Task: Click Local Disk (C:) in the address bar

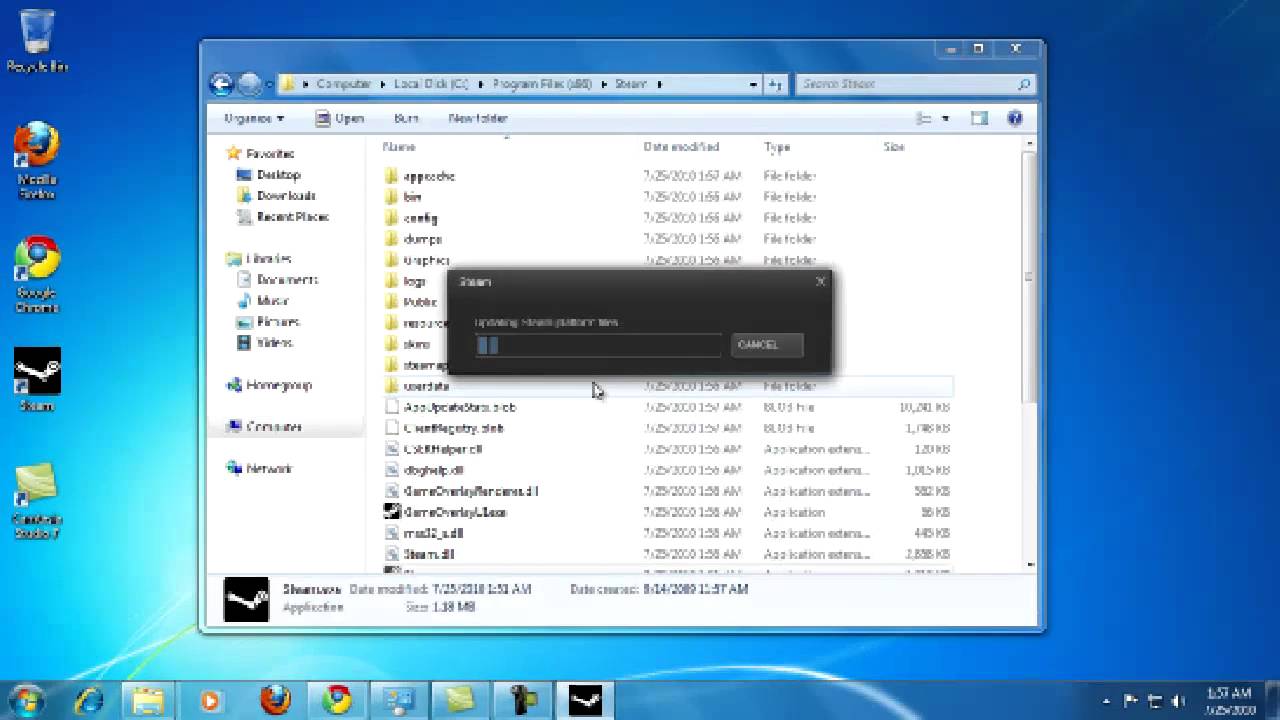Action: pyautogui.click(x=431, y=84)
